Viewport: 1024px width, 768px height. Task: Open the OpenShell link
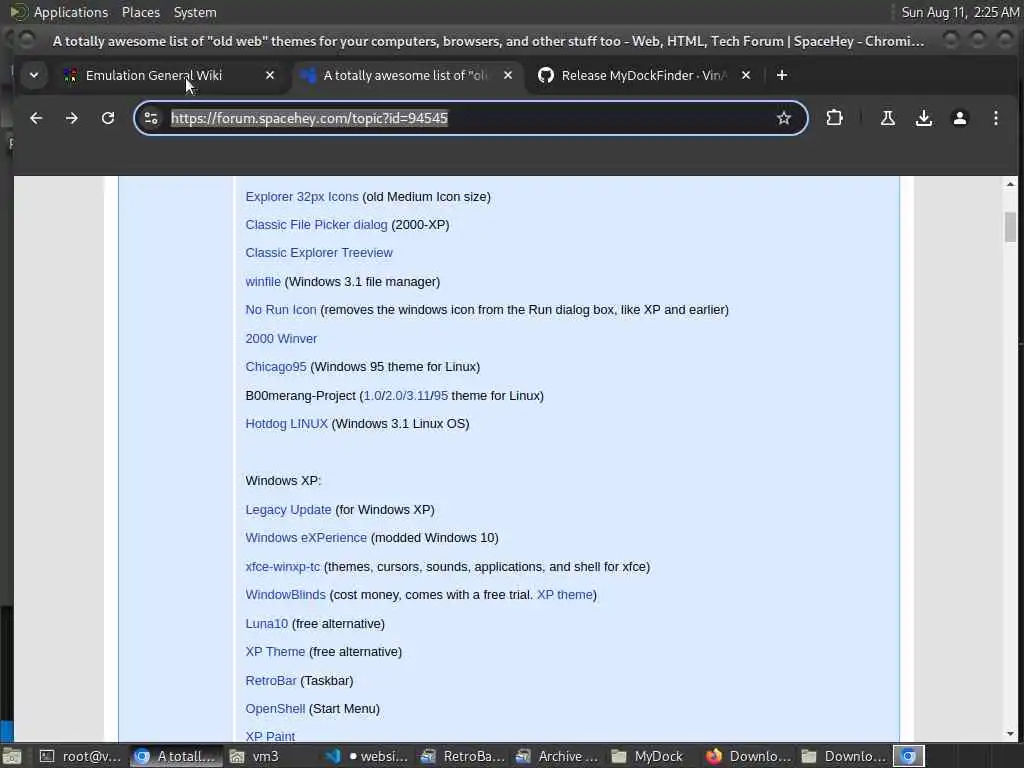(275, 709)
